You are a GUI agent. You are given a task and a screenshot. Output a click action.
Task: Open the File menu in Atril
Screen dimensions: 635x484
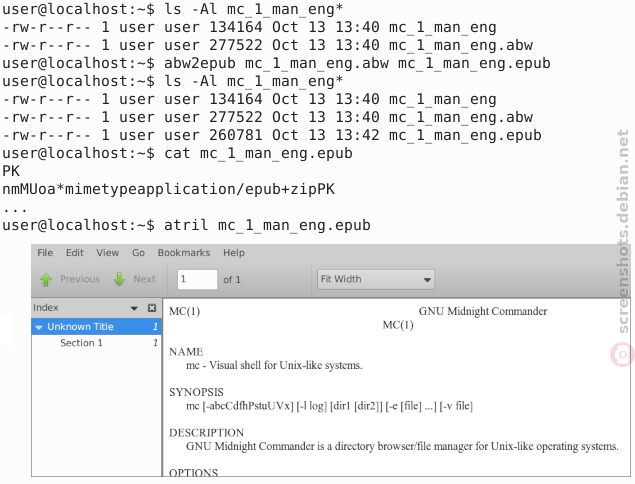(45, 253)
